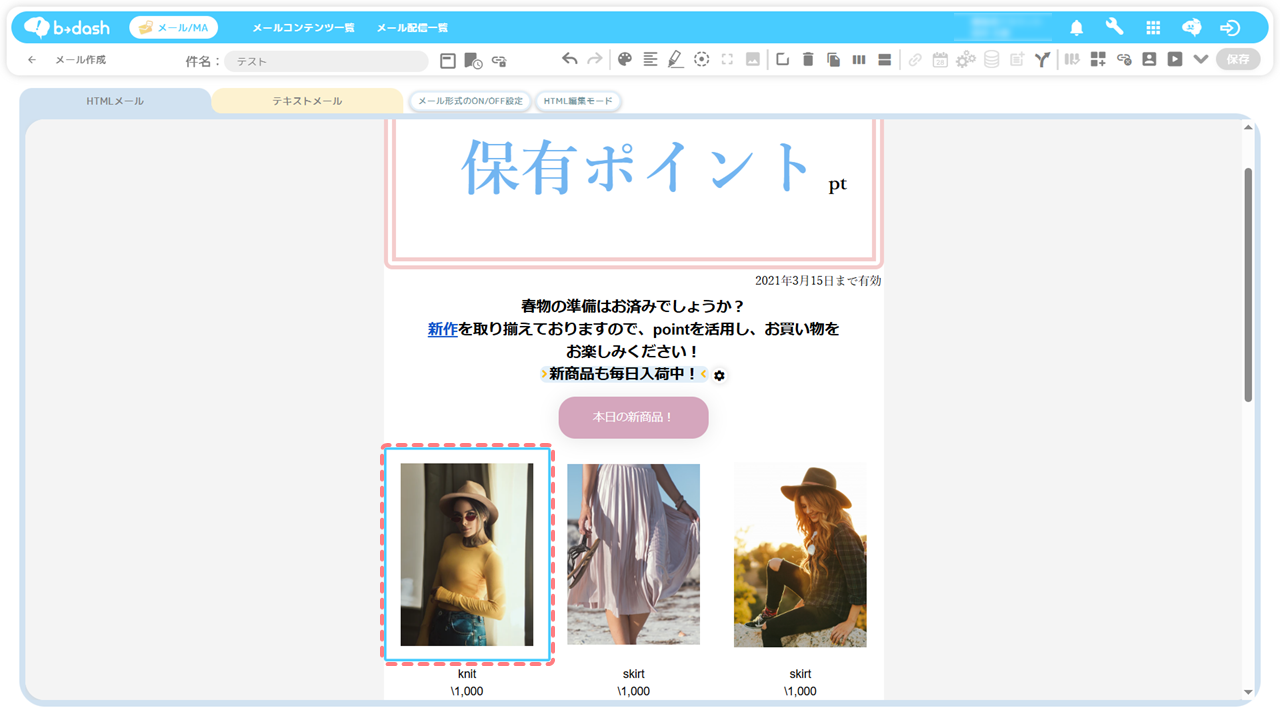Duplicate selected block with copy icon

pyautogui.click(x=833, y=60)
